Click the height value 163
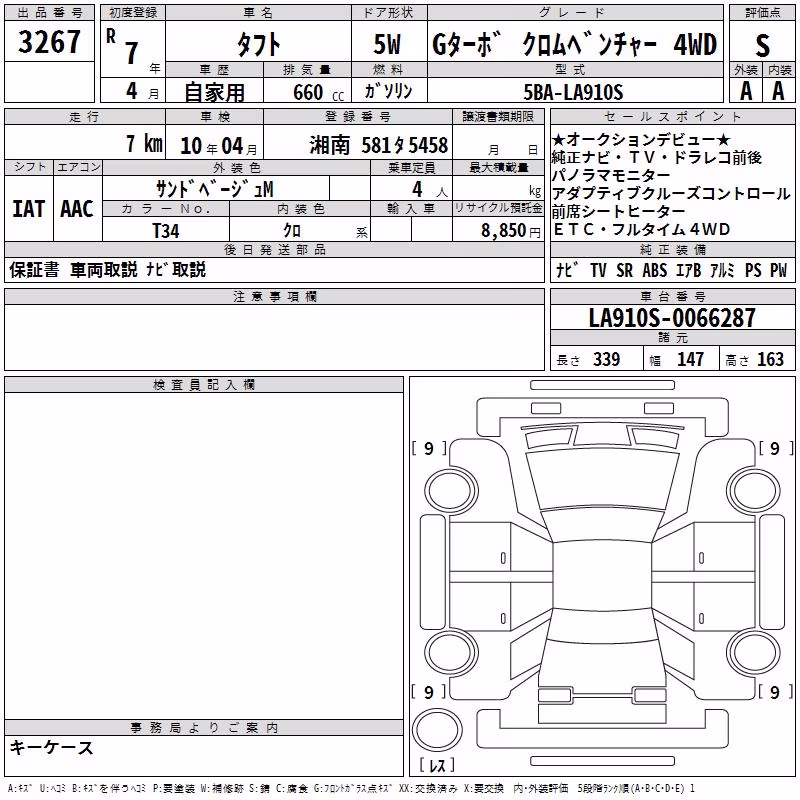 pyautogui.click(x=770, y=359)
